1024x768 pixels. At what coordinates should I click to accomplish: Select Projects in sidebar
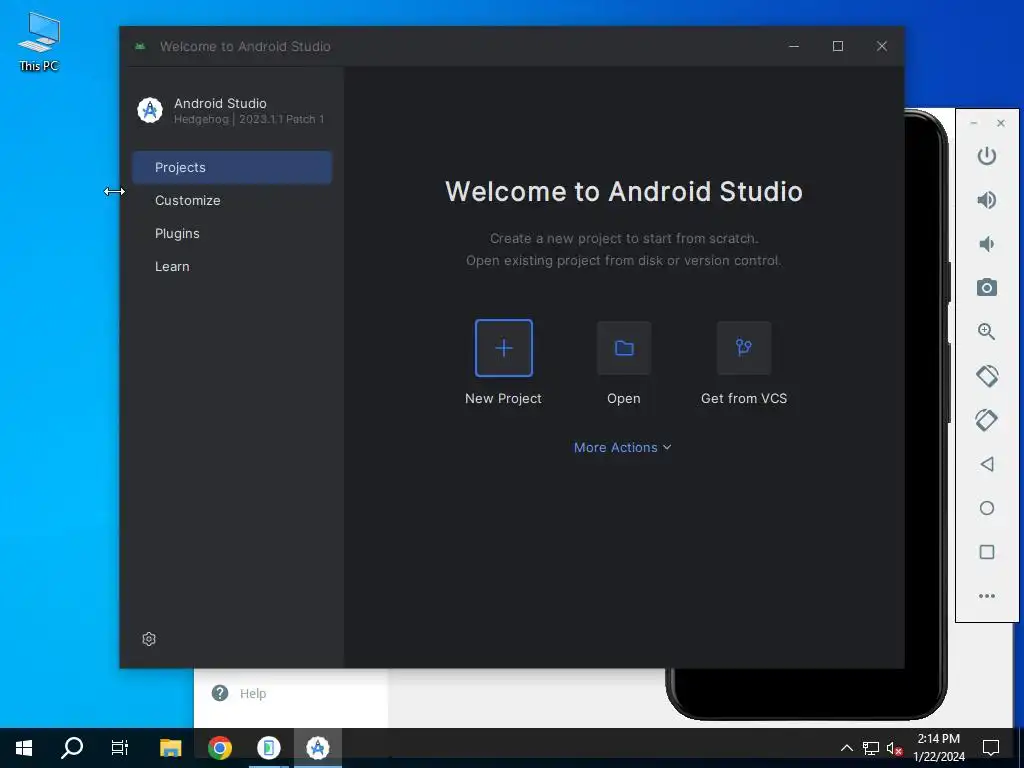[232, 167]
